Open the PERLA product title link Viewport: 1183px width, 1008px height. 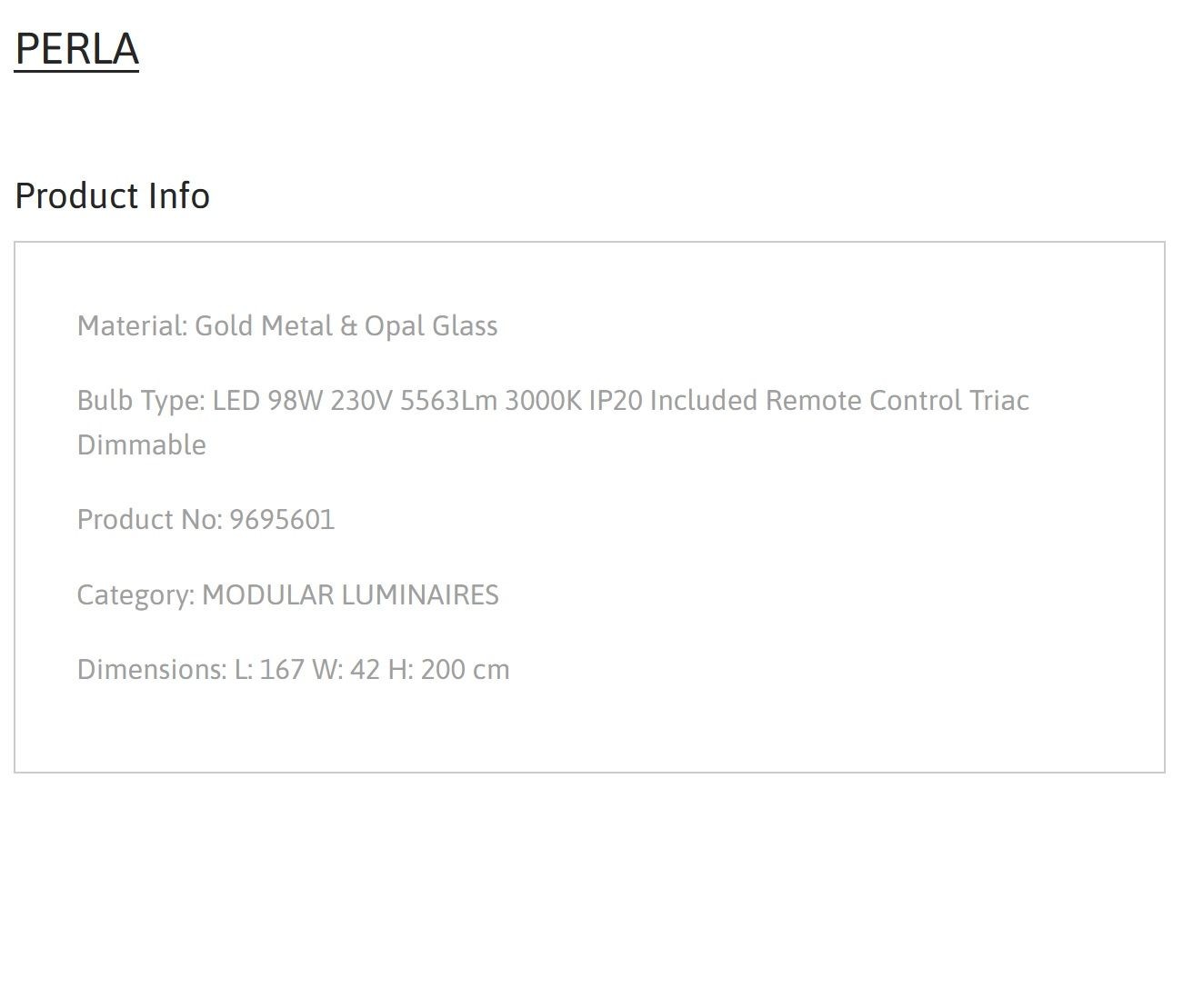coord(76,48)
